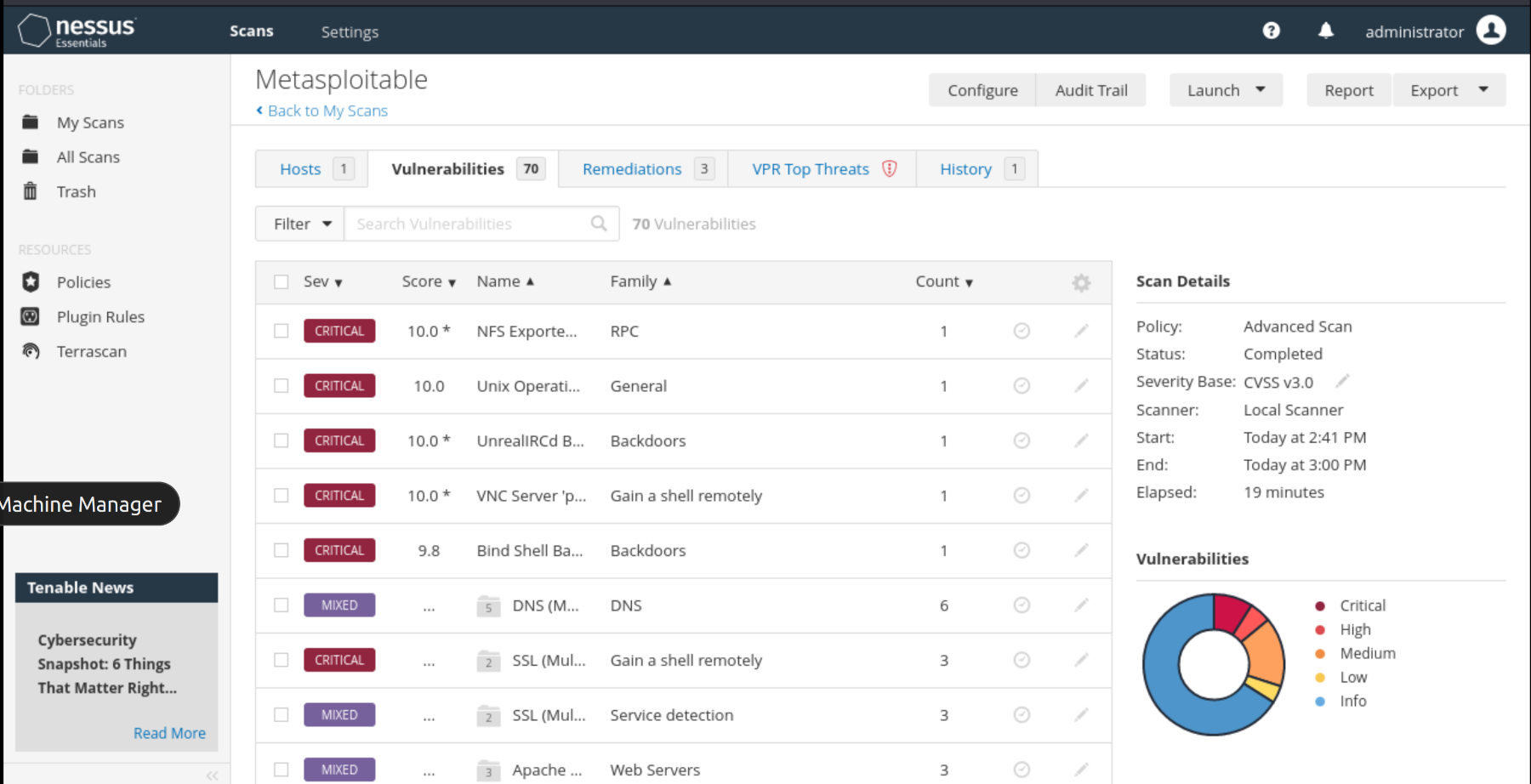This screenshot has width=1531, height=784.
Task: Click the All Scans folder icon
Action: coord(31,156)
